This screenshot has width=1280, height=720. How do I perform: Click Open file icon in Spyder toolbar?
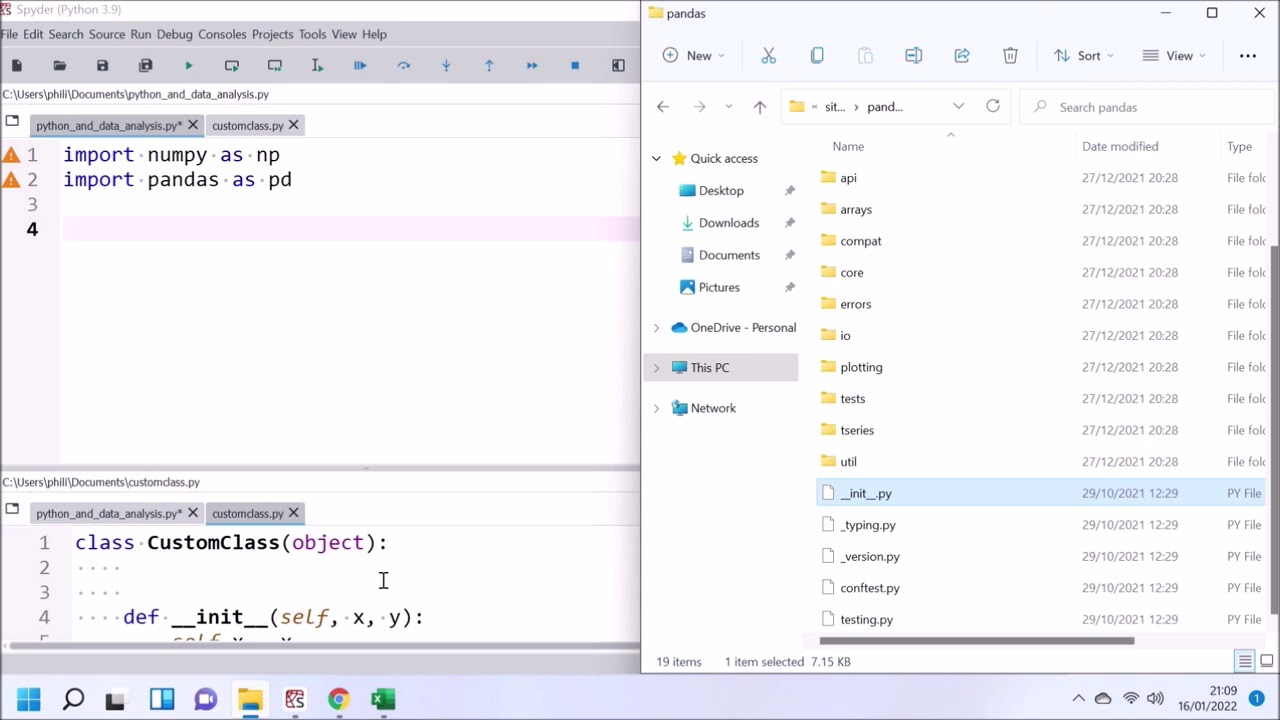tap(60, 66)
